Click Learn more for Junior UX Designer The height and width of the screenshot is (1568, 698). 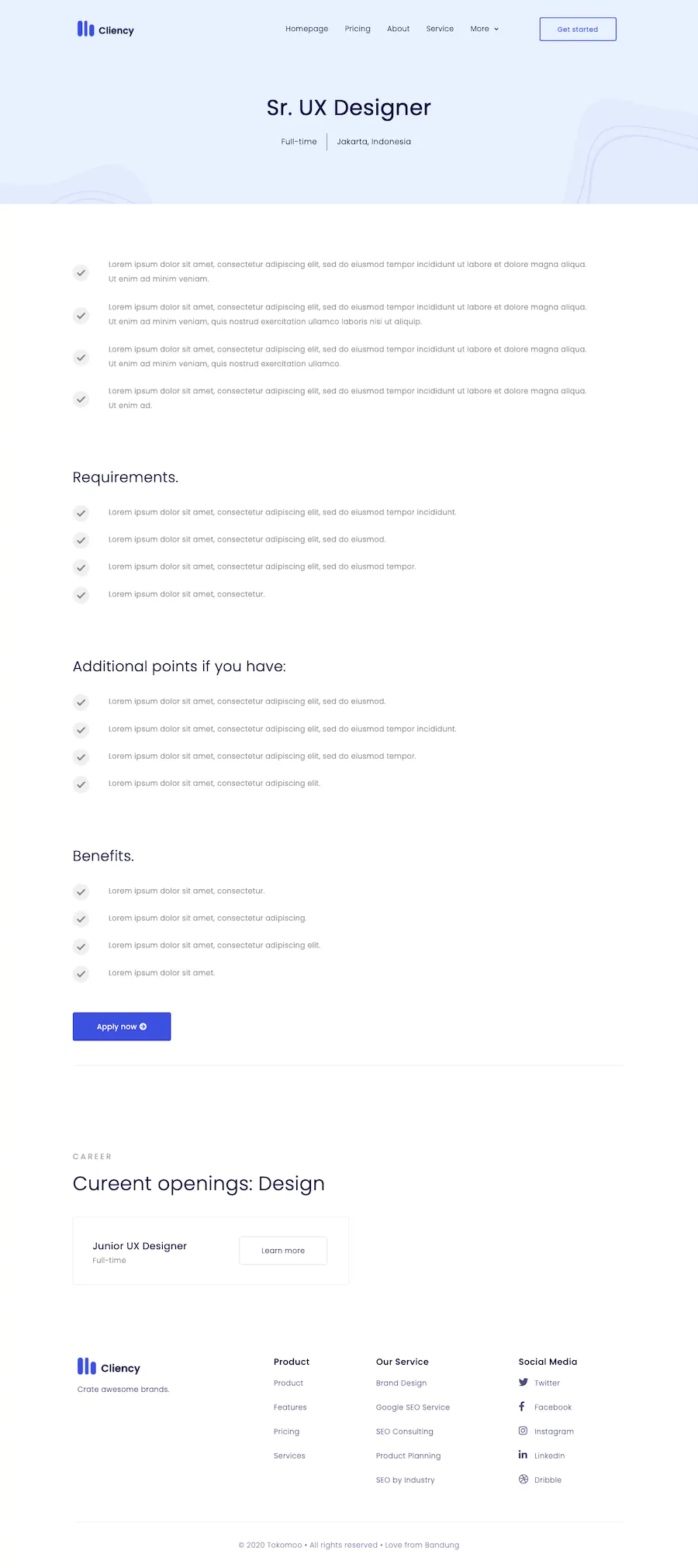[x=283, y=1251]
